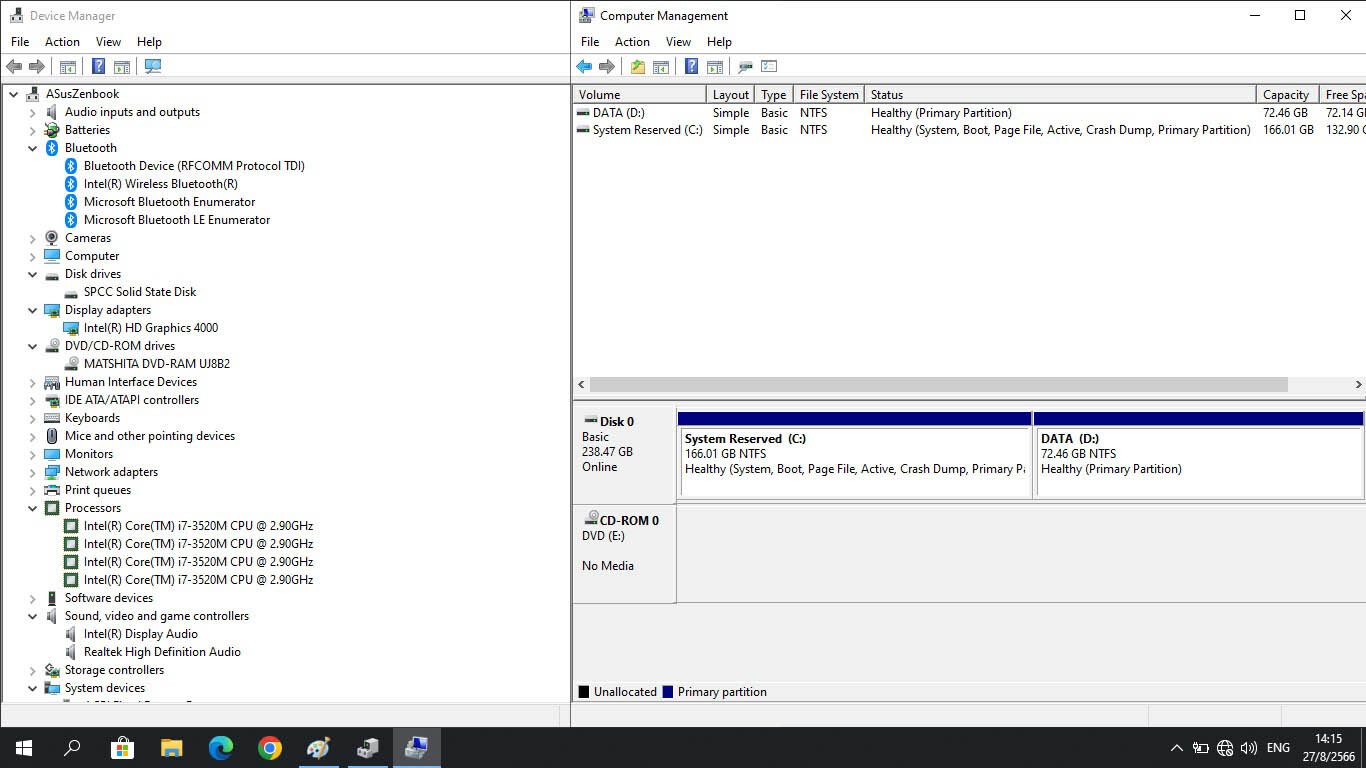Image resolution: width=1366 pixels, height=768 pixels.
Task: Click show/hide console tree icon in Device Manager
Action: [x=67, y=67]
